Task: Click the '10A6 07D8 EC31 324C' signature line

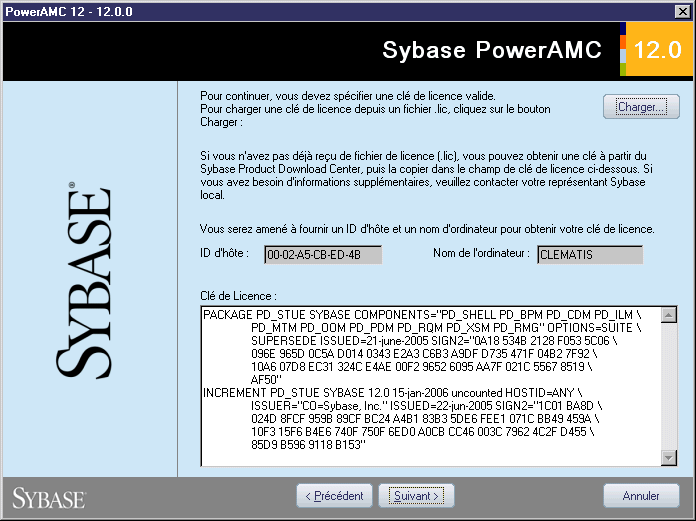Action: pos(421,367)
